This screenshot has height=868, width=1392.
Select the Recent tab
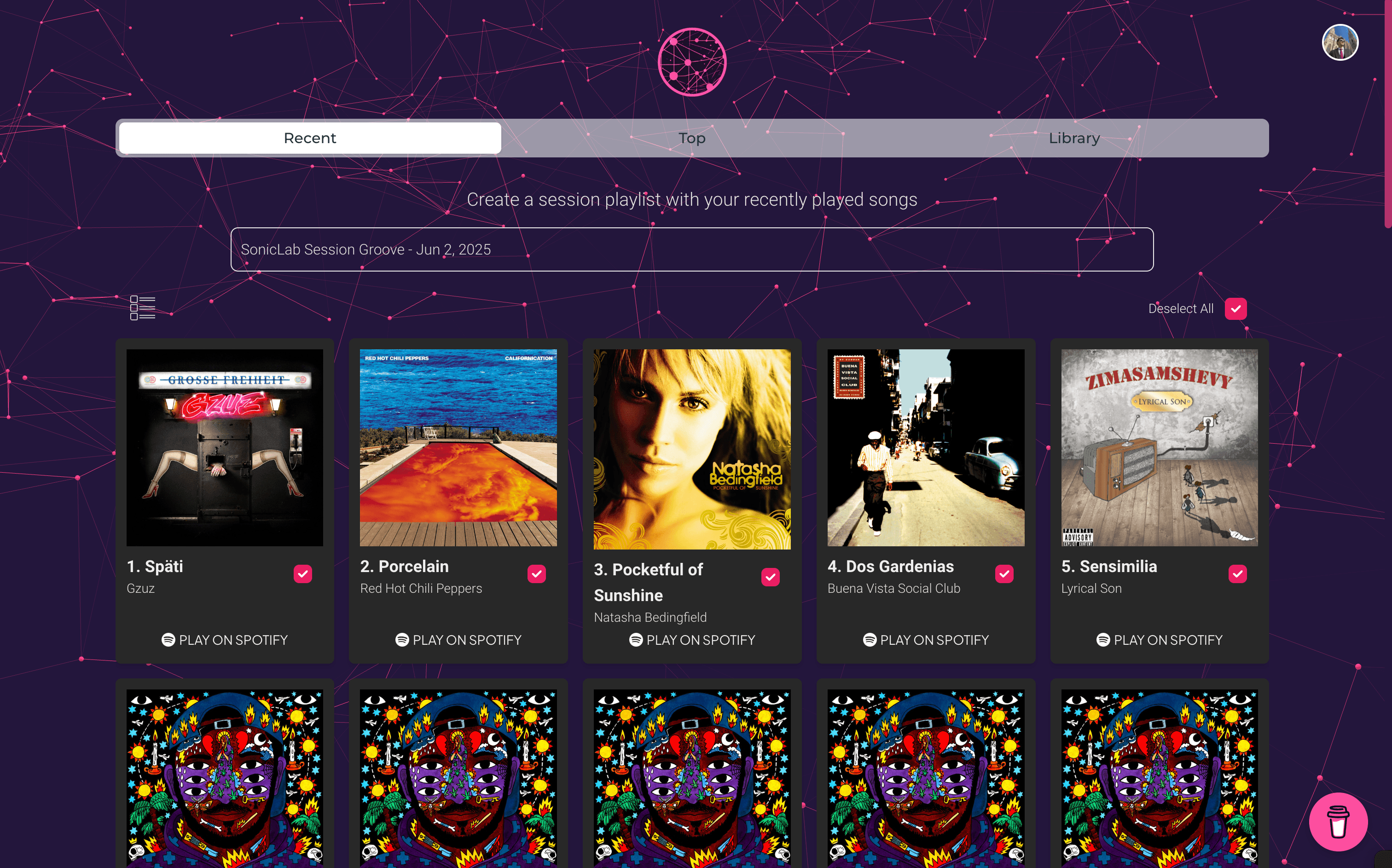pos(309,138)
